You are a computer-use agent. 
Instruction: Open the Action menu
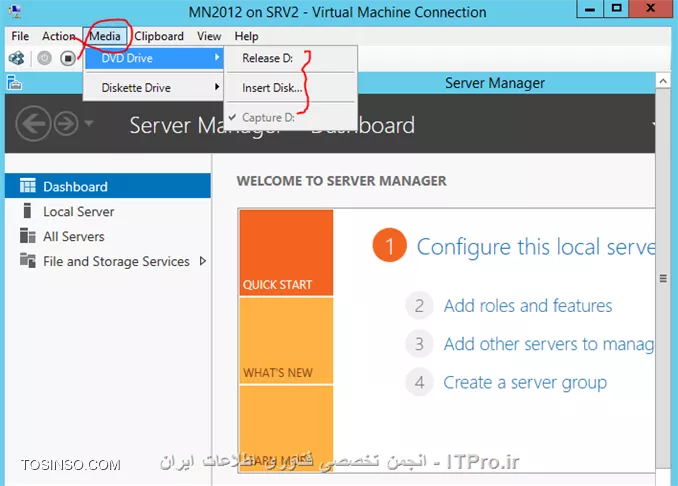pyautogui.click(x=58, y=36)
